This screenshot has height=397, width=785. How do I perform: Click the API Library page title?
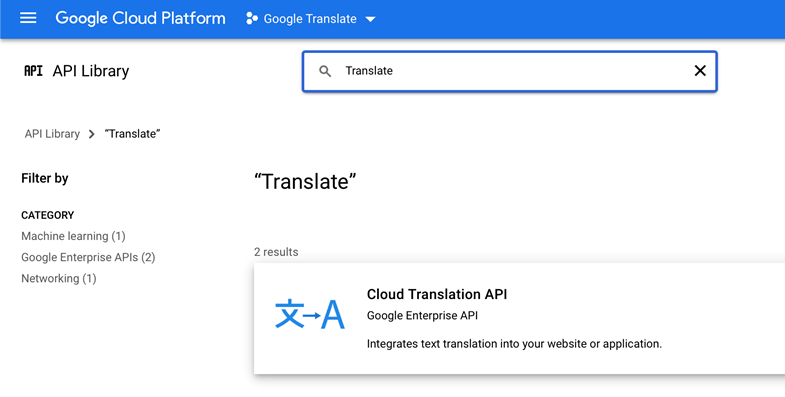[x=91, y=71]
